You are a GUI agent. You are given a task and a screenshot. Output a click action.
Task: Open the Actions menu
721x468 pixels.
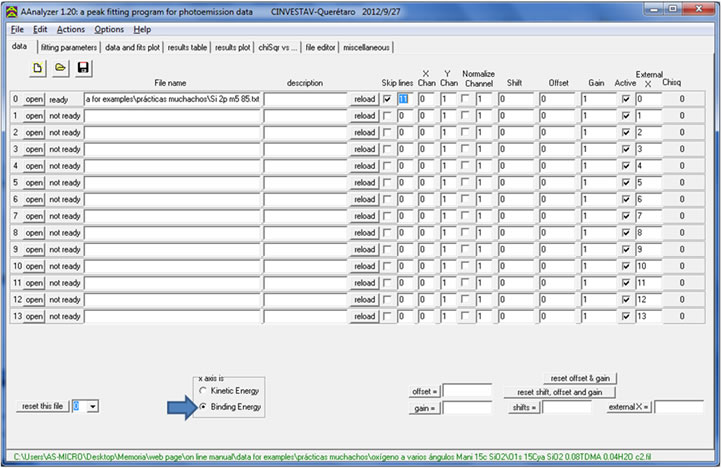[70, 29]
